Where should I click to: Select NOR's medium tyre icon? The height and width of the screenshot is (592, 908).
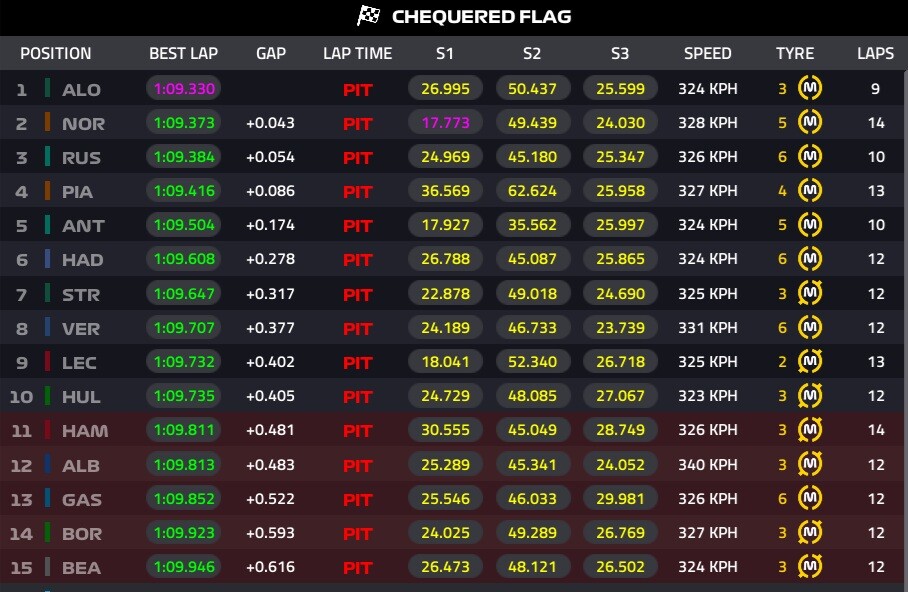811,123
